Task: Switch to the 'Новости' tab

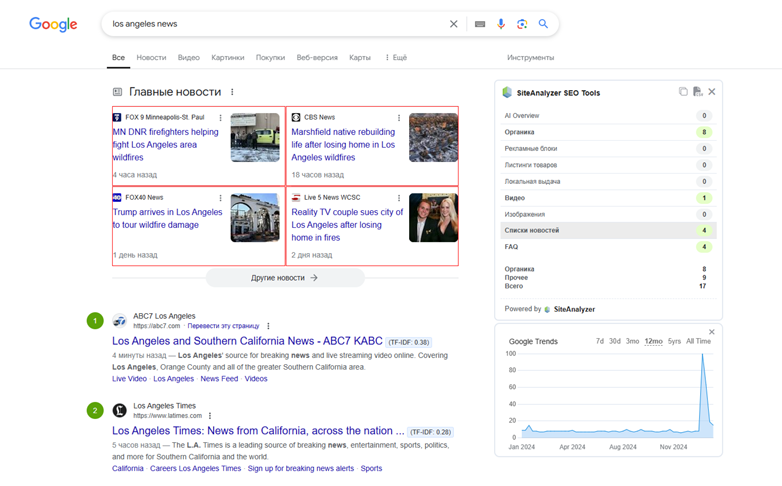Action: pos(151,57)
